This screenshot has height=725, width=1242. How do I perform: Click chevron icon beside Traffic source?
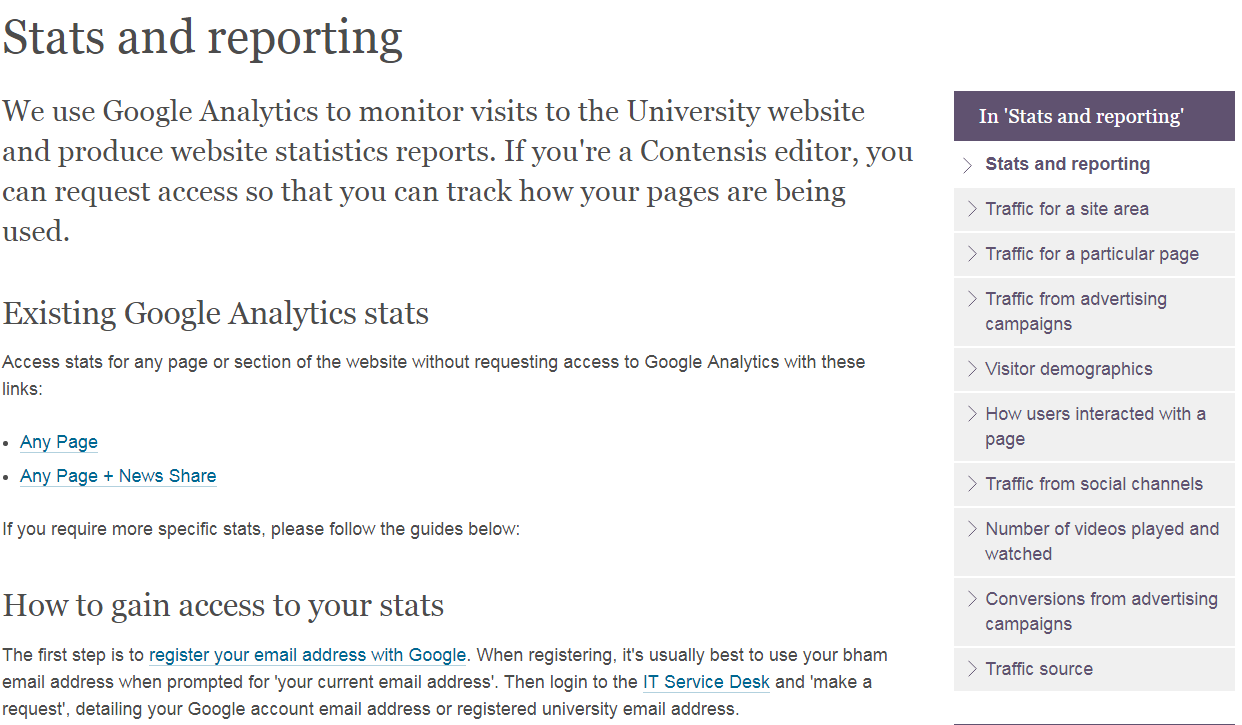(x=971, y=669)
